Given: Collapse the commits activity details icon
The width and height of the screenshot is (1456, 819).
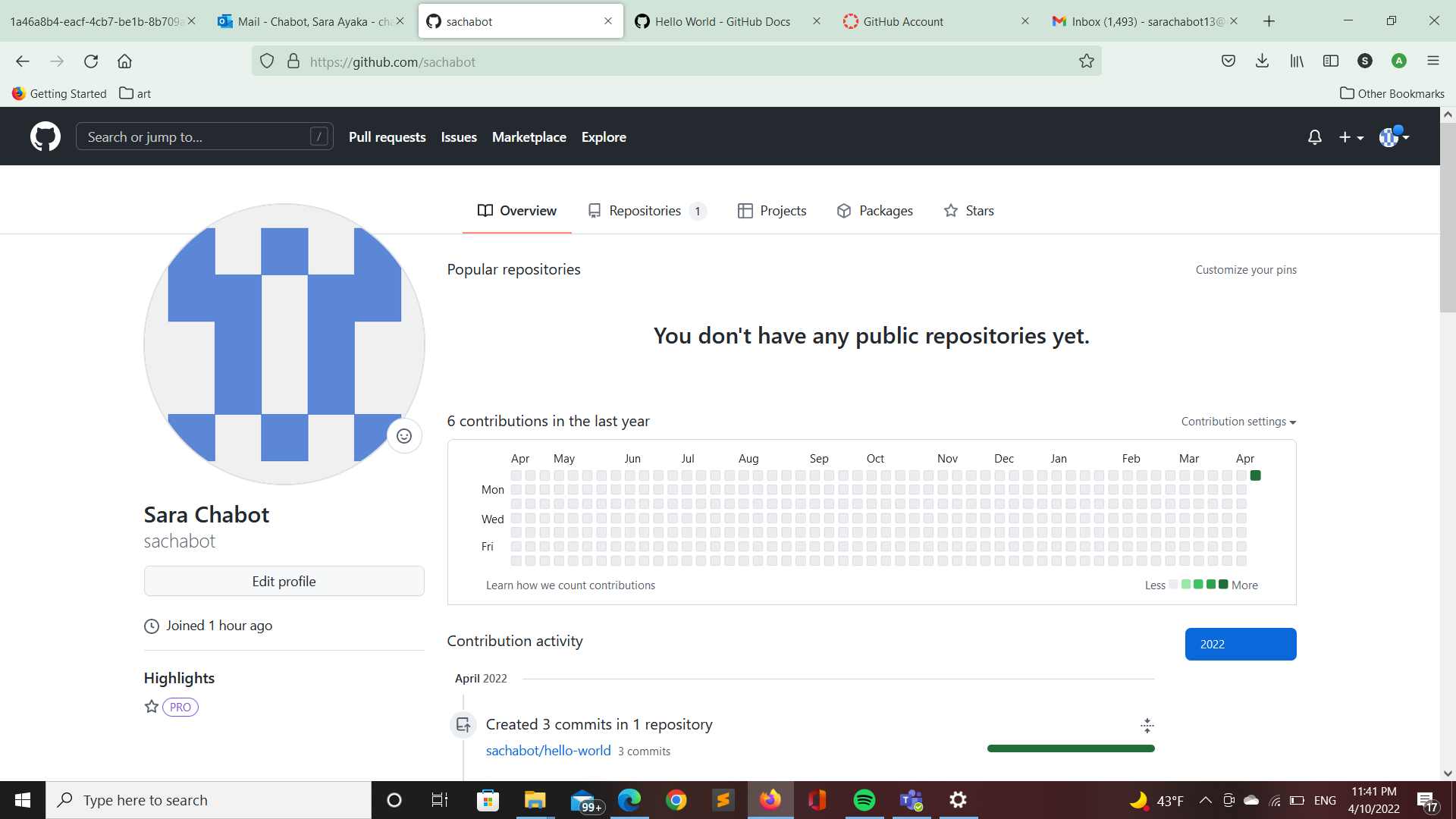Looking at the screenshot, I should click(x=1147, y=726).
